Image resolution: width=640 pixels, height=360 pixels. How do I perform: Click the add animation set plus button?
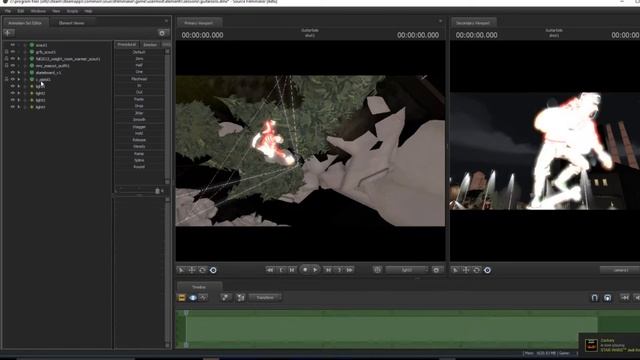coord(9,33)
